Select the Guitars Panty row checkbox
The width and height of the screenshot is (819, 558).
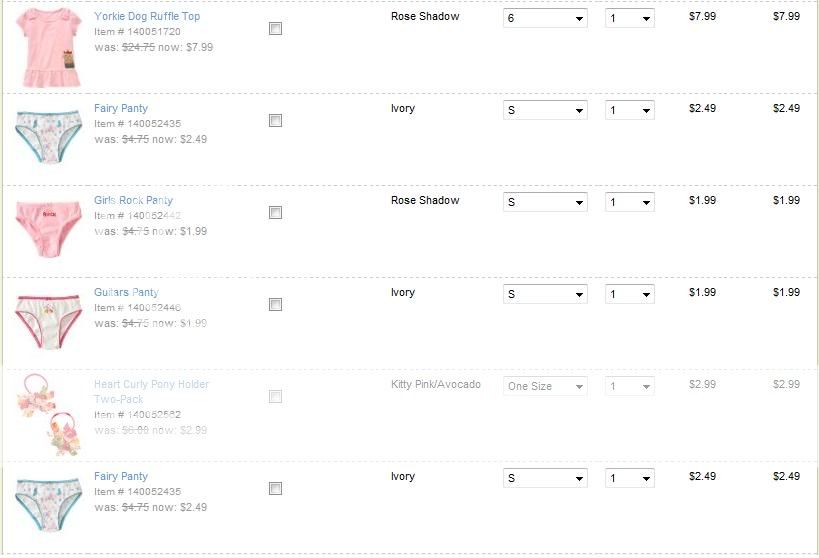click(275, 305)
